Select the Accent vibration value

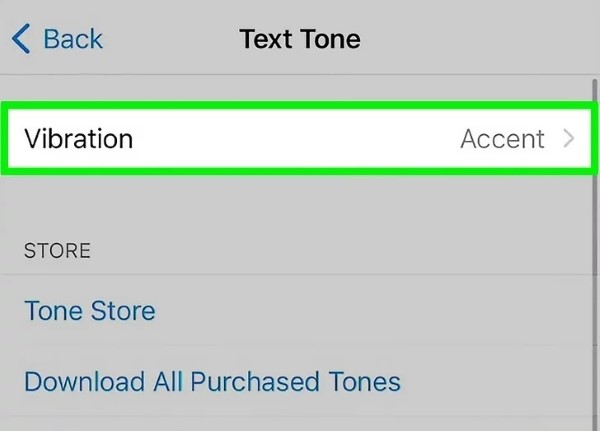tap(502, 138)
